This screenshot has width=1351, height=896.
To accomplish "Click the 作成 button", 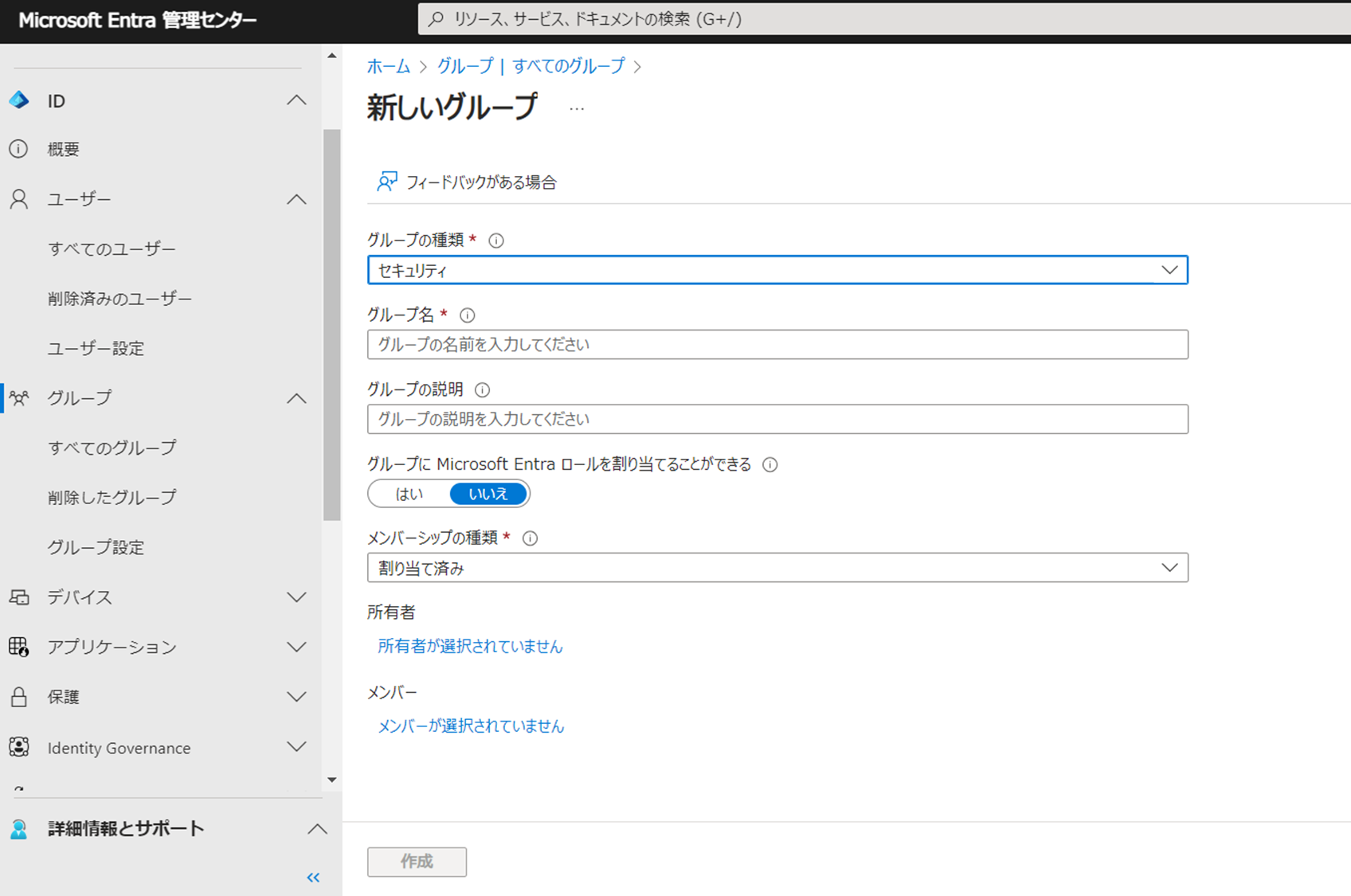I will tap(417, 862).
